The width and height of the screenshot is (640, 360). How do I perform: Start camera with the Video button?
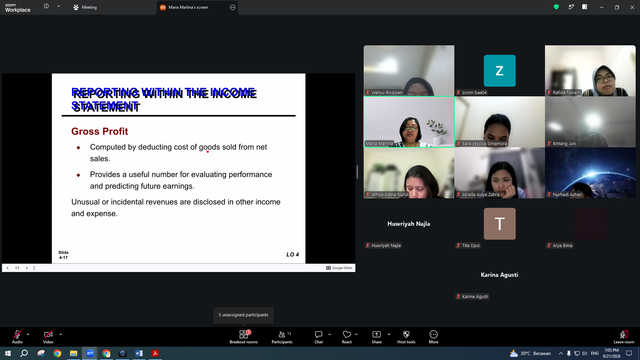(48, 337)
